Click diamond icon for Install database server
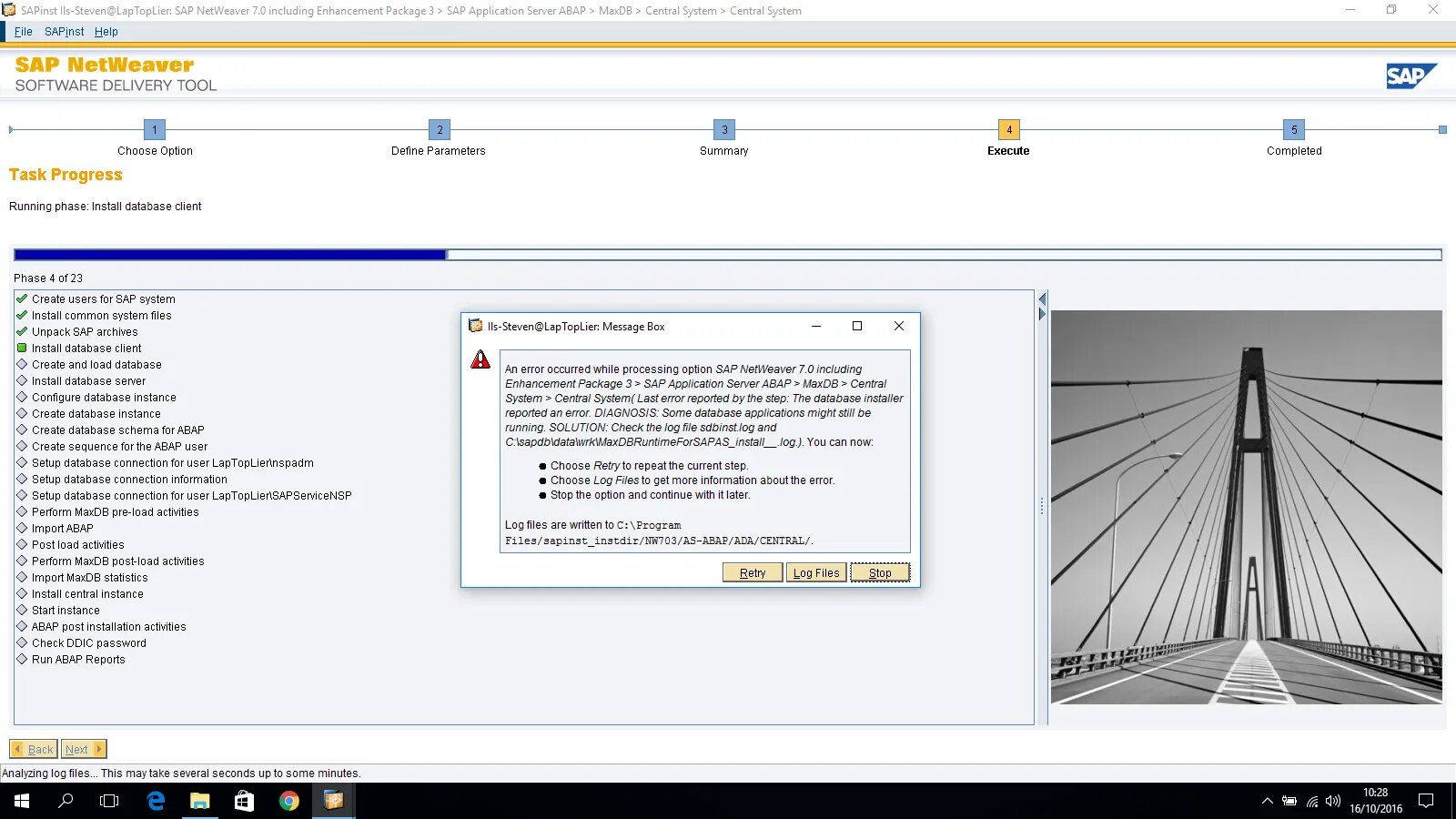 (x=22, y=380)
